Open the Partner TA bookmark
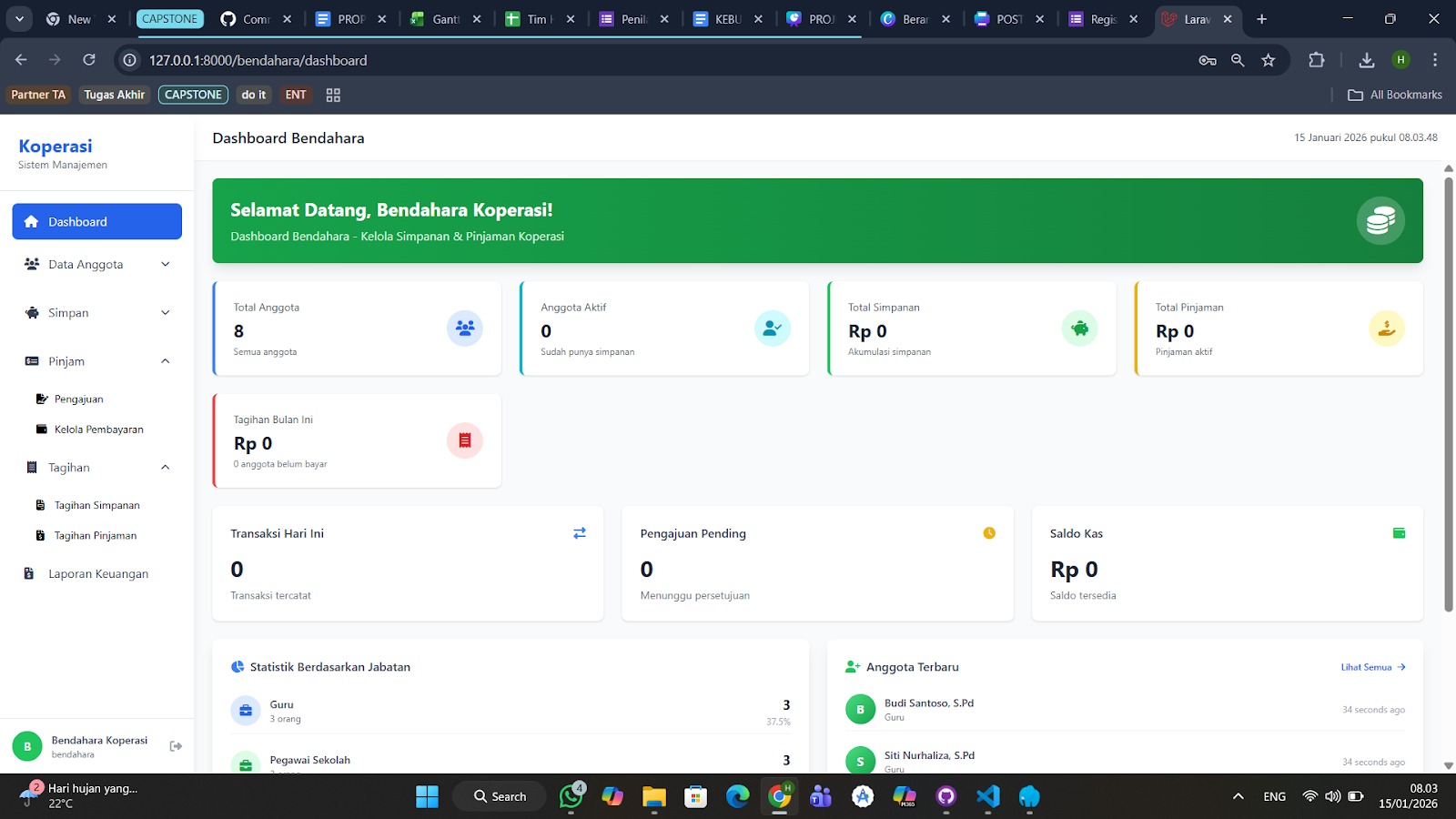This screenshot has height=819, width=1456. coord(38,95)
